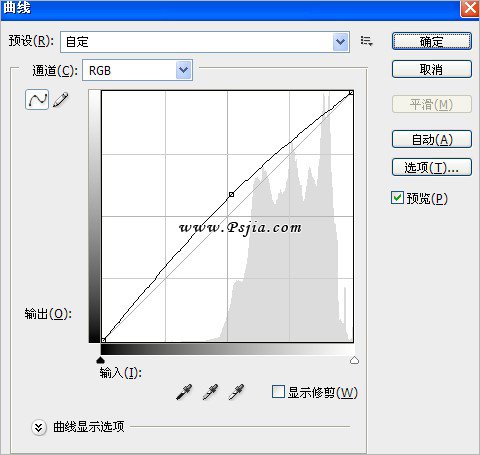Click the black point input slider

pyautogui.click(x=100, y=360)
